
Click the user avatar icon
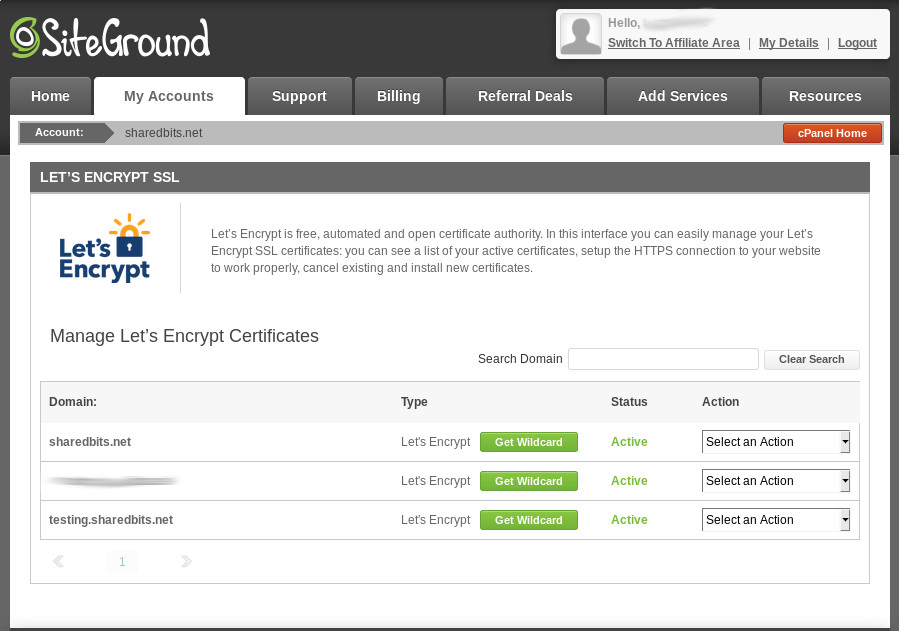(x=581, y=34)
